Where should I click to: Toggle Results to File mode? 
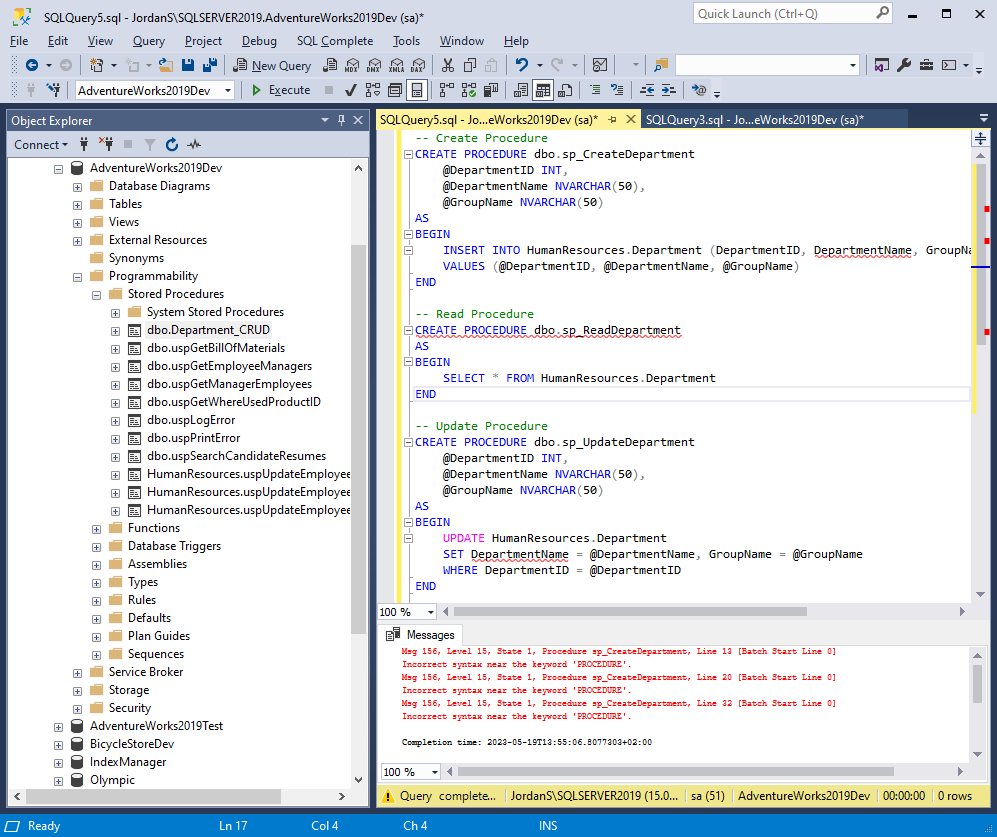point(565,90)
